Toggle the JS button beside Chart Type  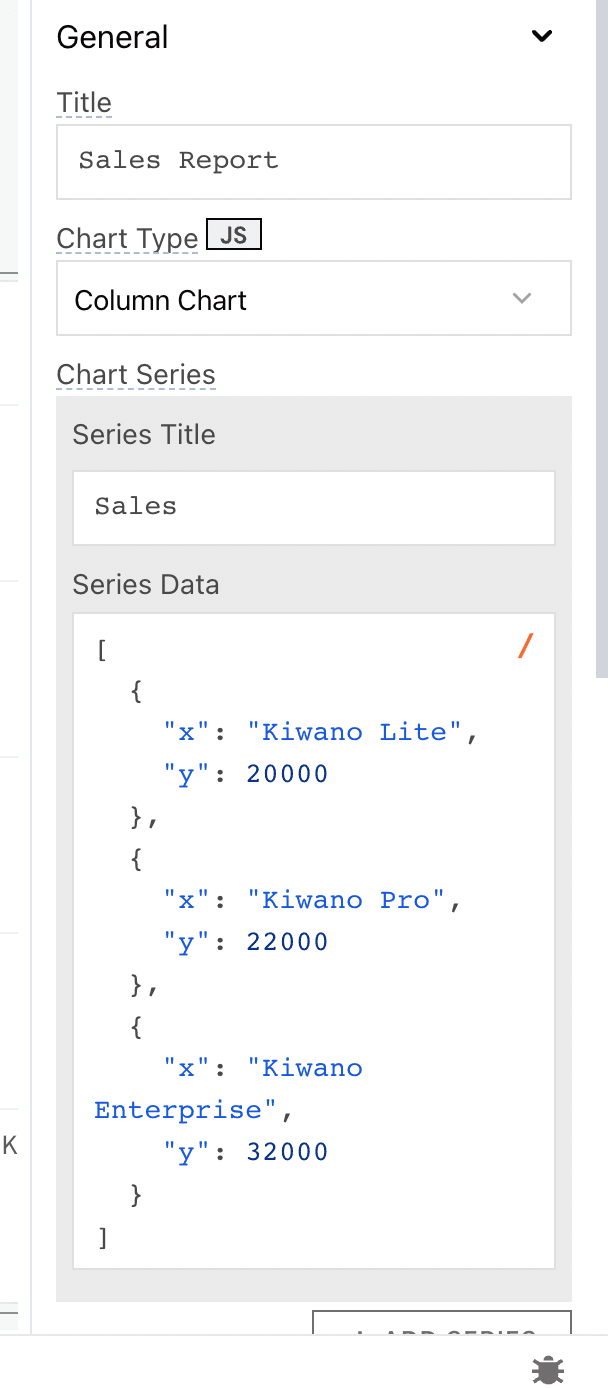pos(233,235)
